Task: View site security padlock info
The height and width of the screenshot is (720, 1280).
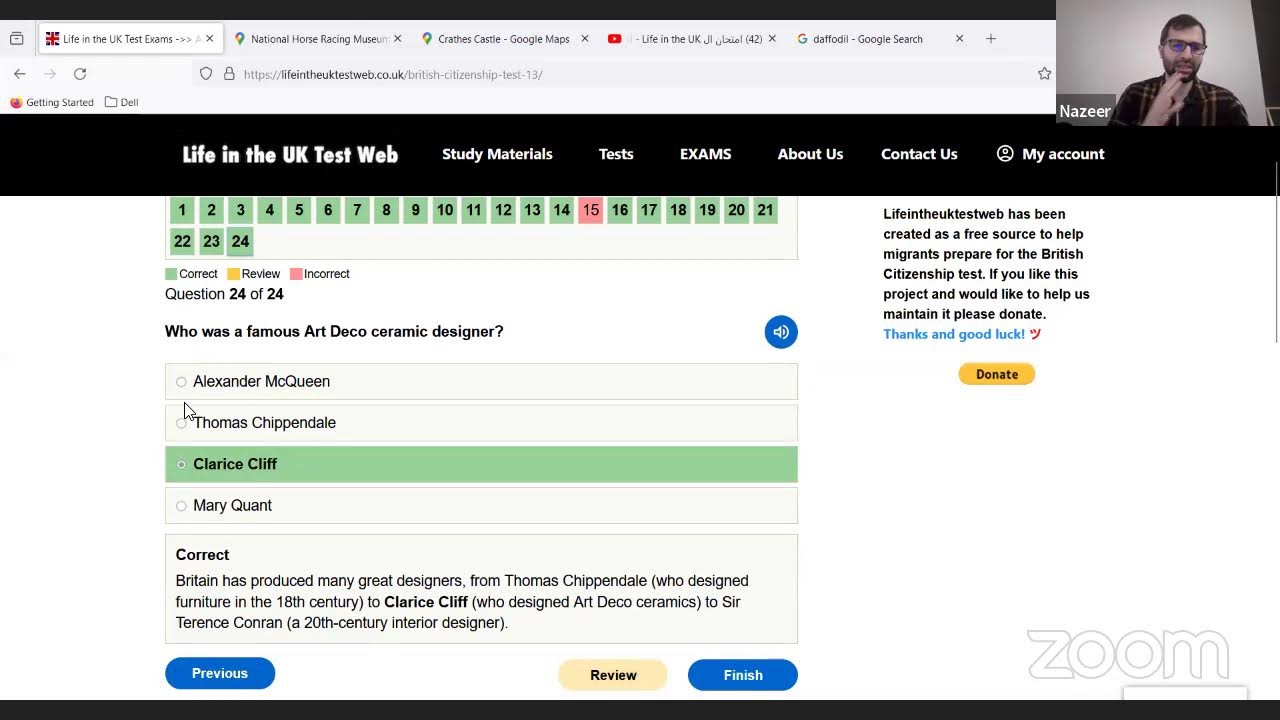Action: point(229,74)
